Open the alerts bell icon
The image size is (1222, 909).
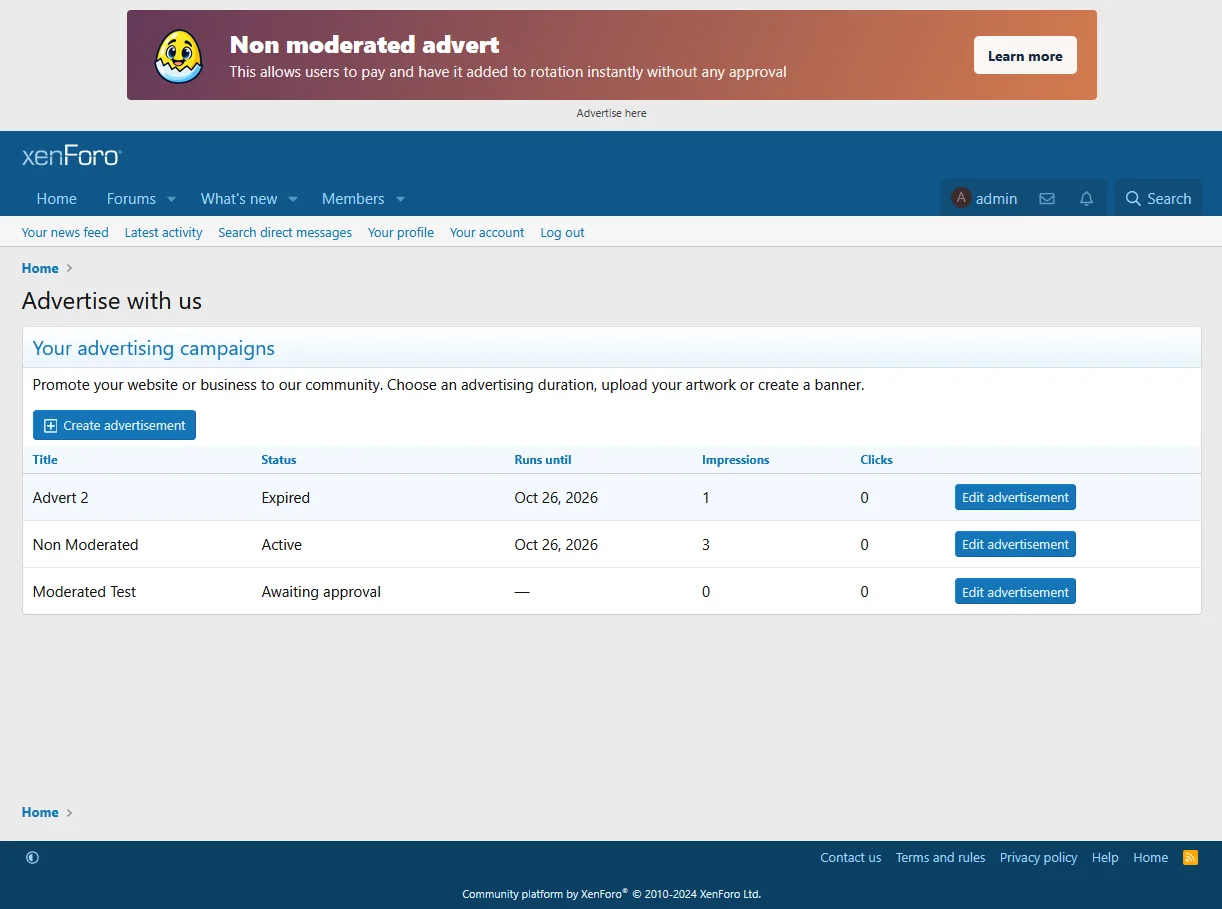pos(1086,199)
